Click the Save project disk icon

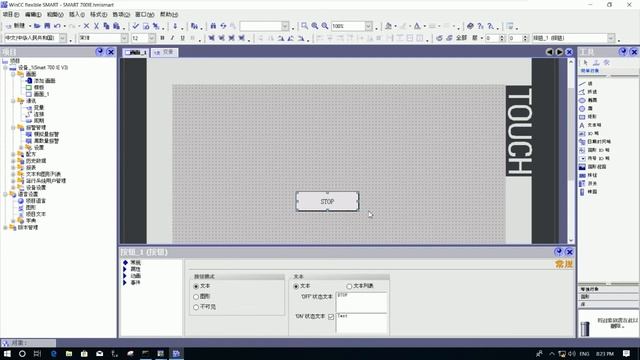pos(47,26)
